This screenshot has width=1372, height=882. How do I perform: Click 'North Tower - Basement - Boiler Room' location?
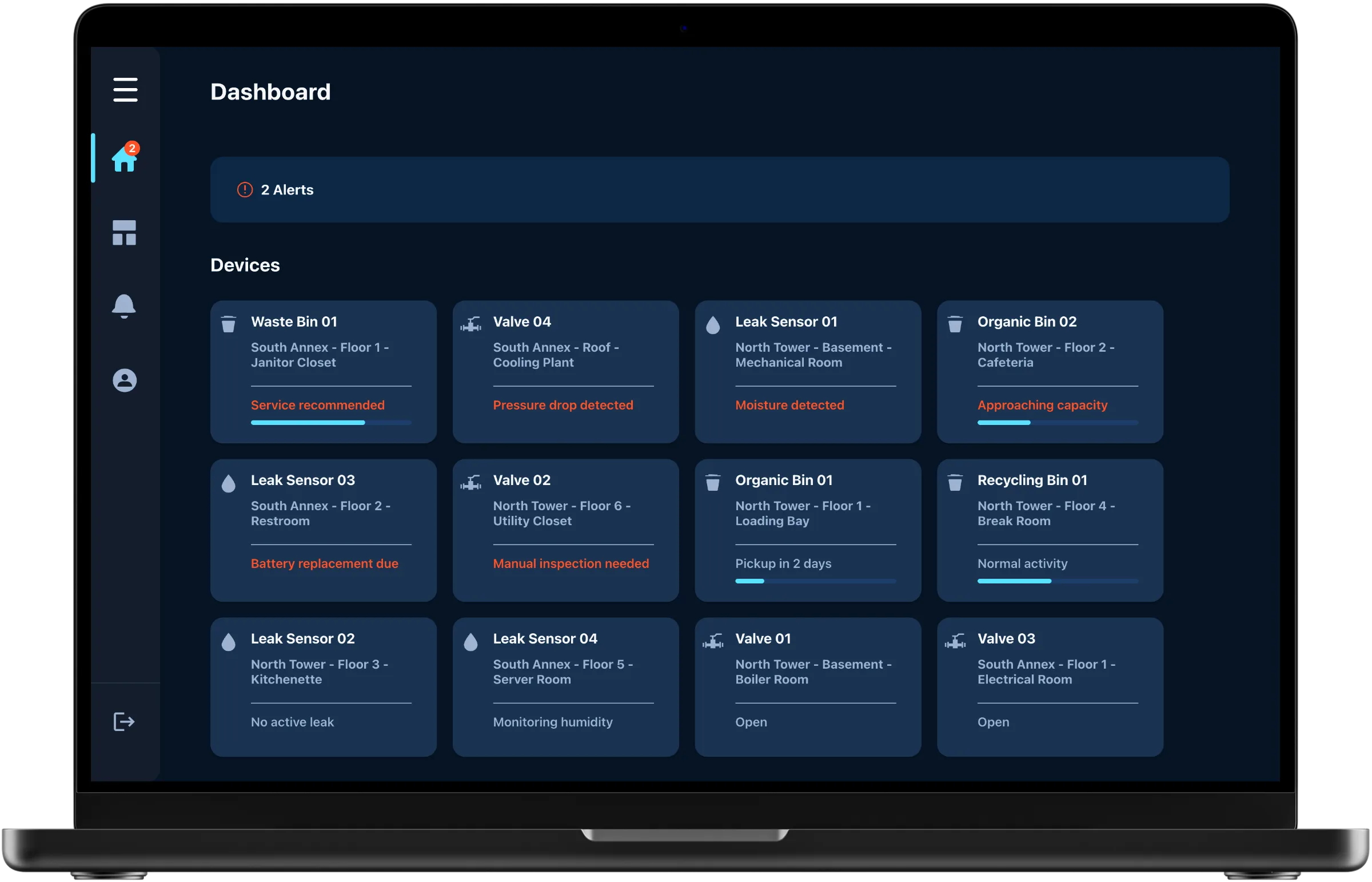tap(813, 672)
